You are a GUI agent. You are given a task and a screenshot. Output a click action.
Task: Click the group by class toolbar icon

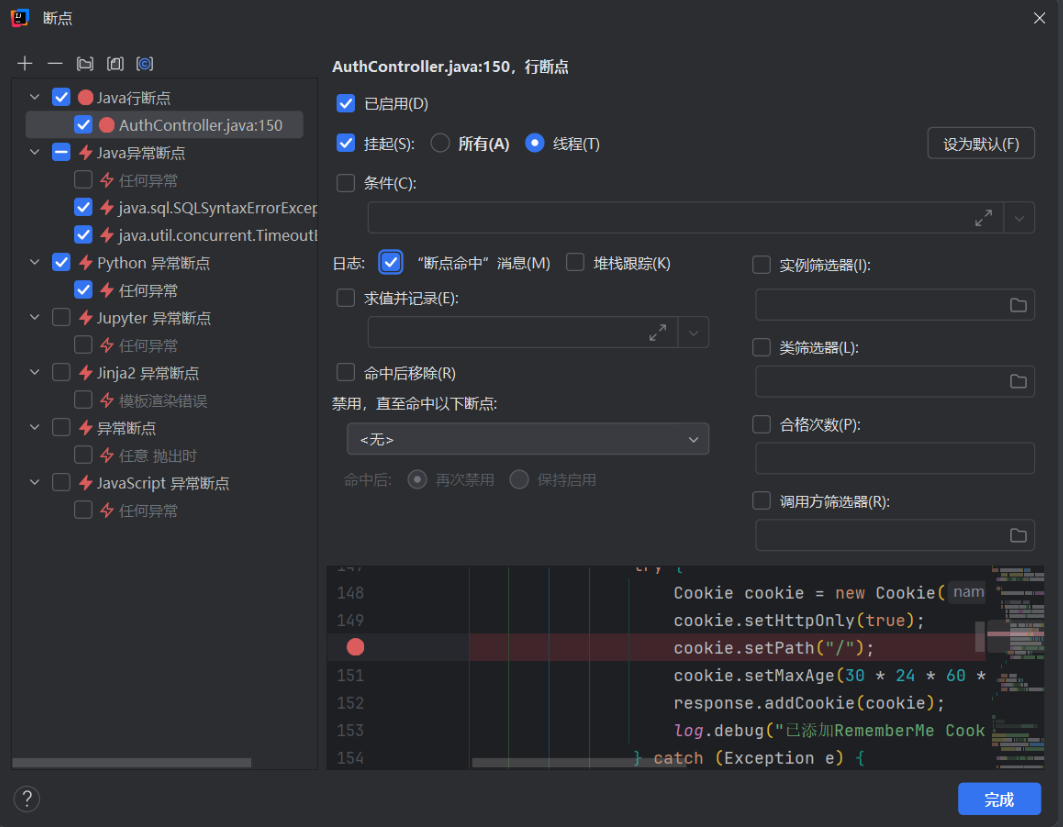[115, 64]
